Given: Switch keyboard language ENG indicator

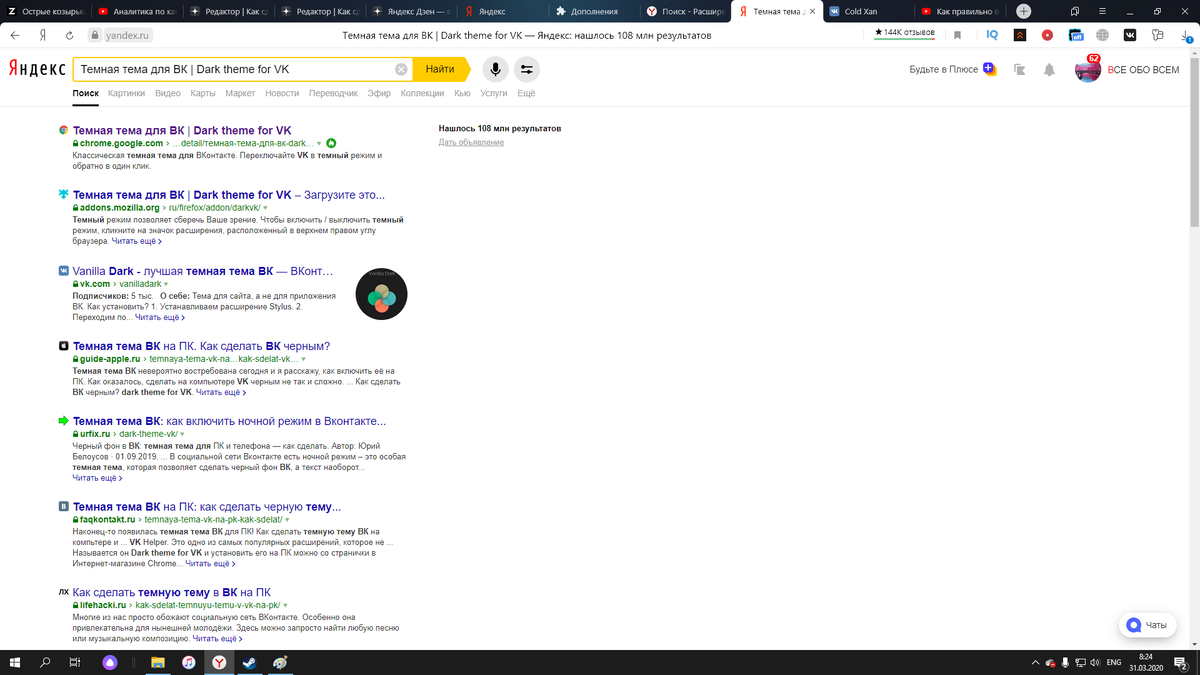Looking at the screenshot, I should pos(1113,662).
